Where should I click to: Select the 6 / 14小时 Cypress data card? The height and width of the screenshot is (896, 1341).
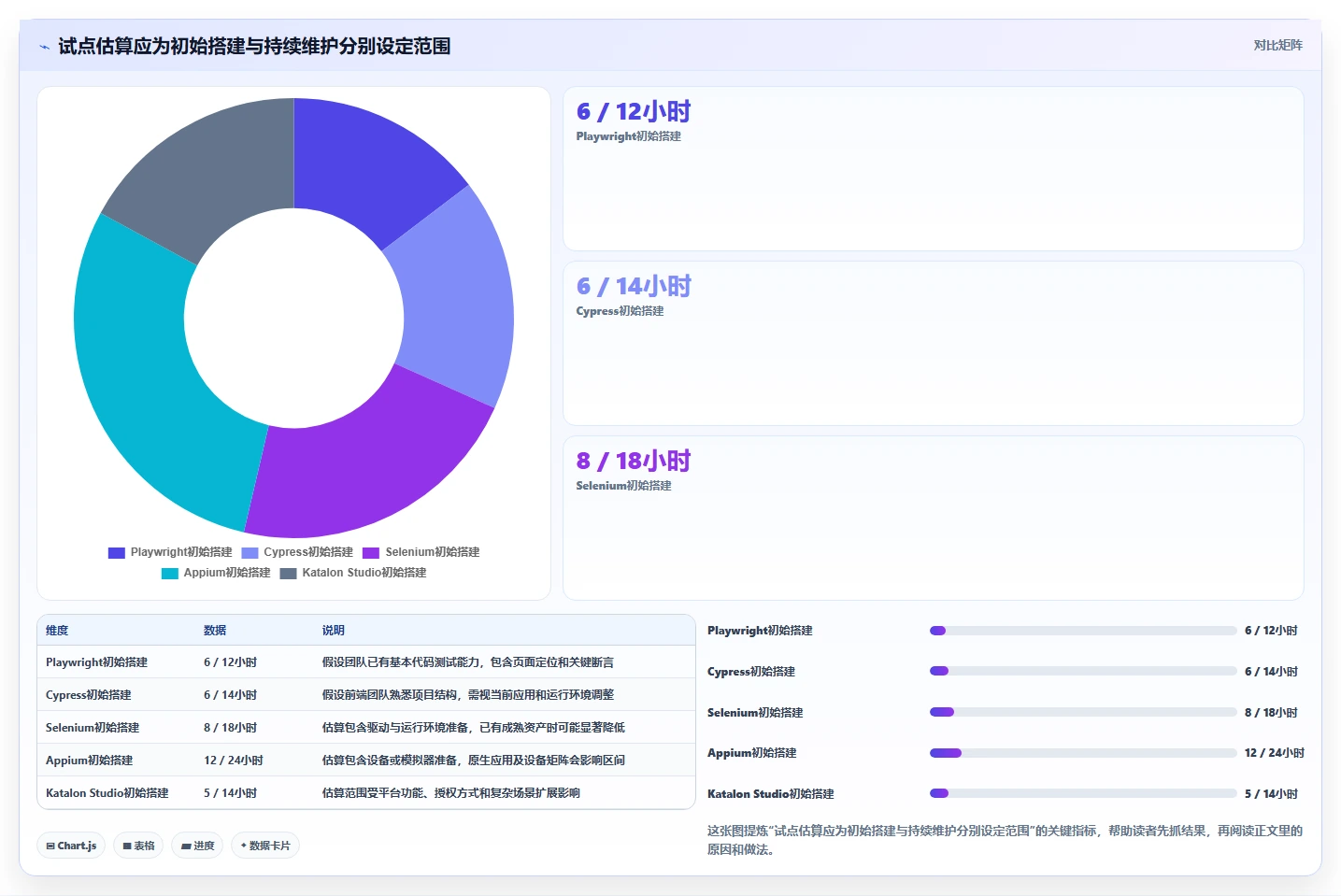coord(933,344)
